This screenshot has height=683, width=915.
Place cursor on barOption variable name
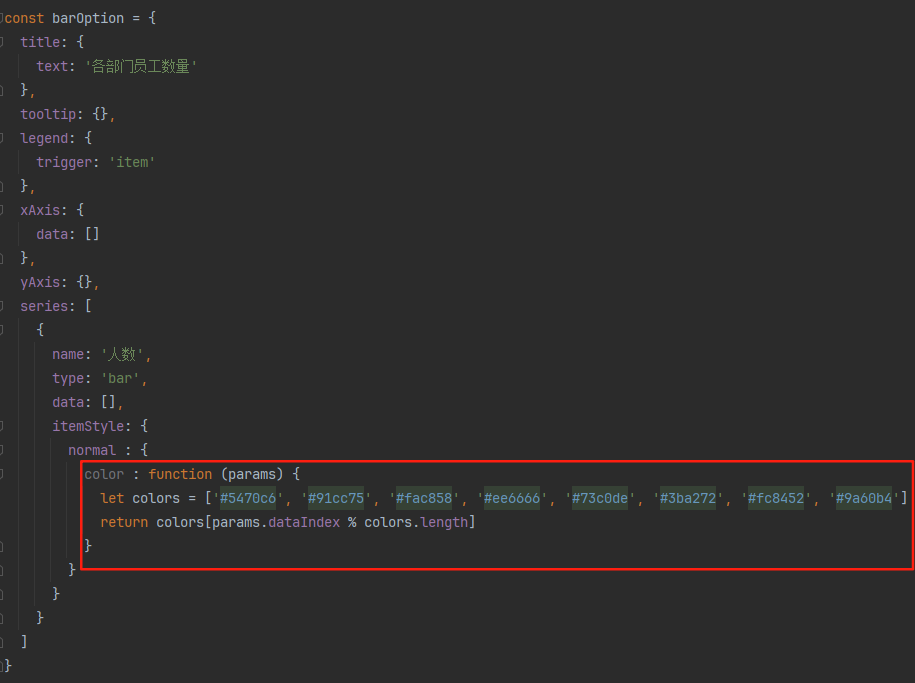tap(88, 18)
